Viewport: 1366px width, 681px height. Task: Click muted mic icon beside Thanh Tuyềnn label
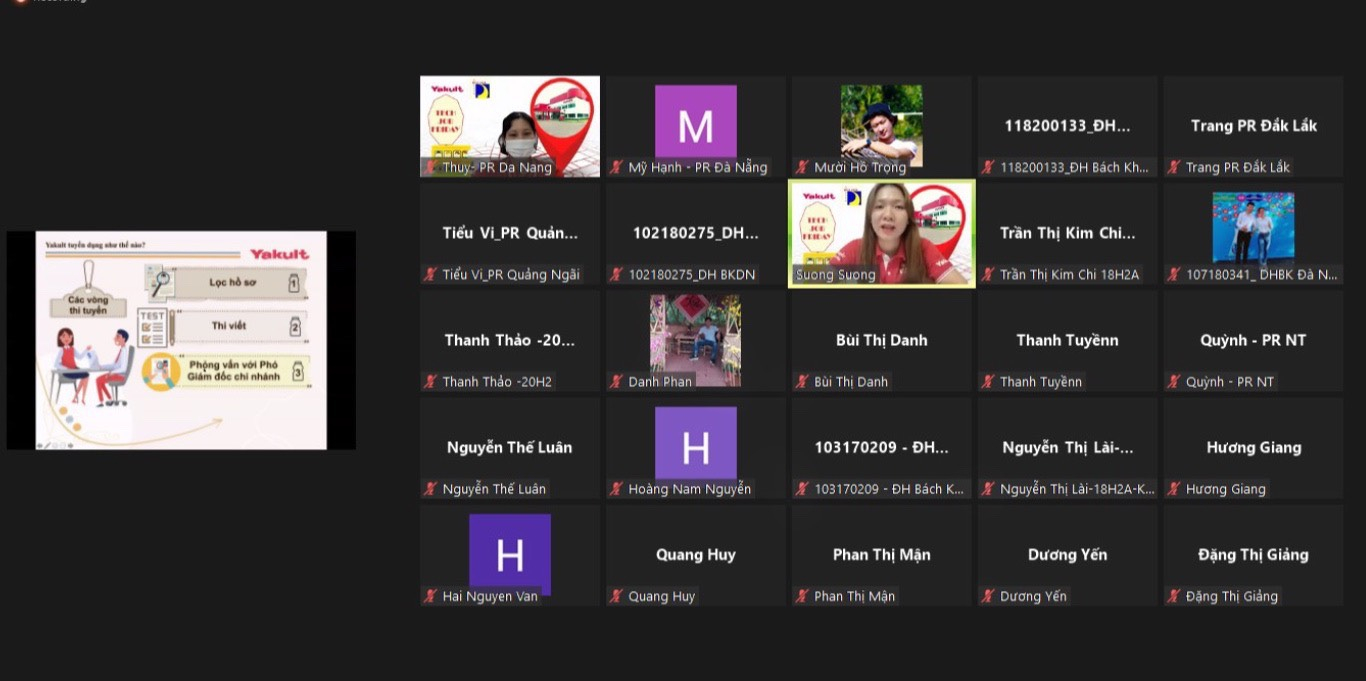pos(988,382)
